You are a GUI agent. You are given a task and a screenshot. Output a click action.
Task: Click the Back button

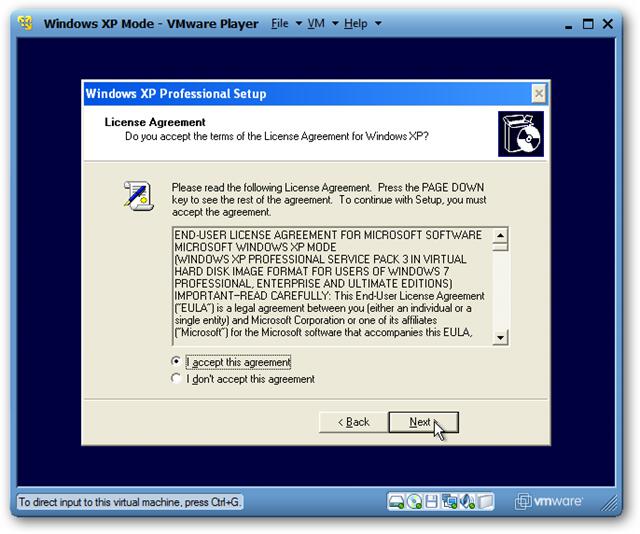click(x=353, y=422)
